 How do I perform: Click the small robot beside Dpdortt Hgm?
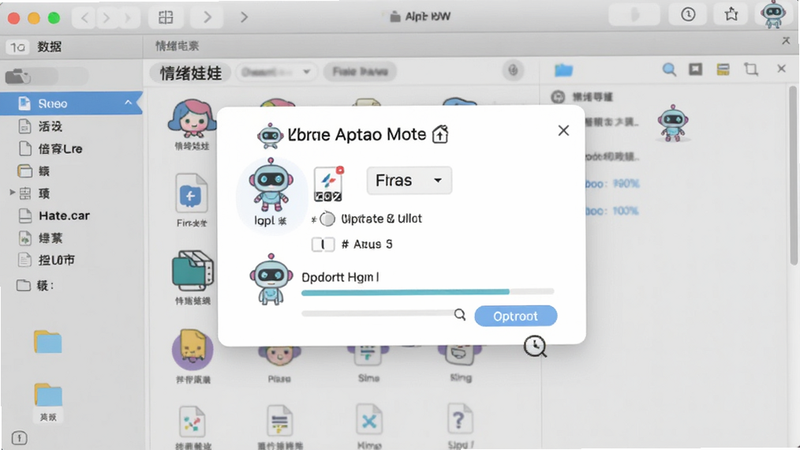(x=271, y=280)
